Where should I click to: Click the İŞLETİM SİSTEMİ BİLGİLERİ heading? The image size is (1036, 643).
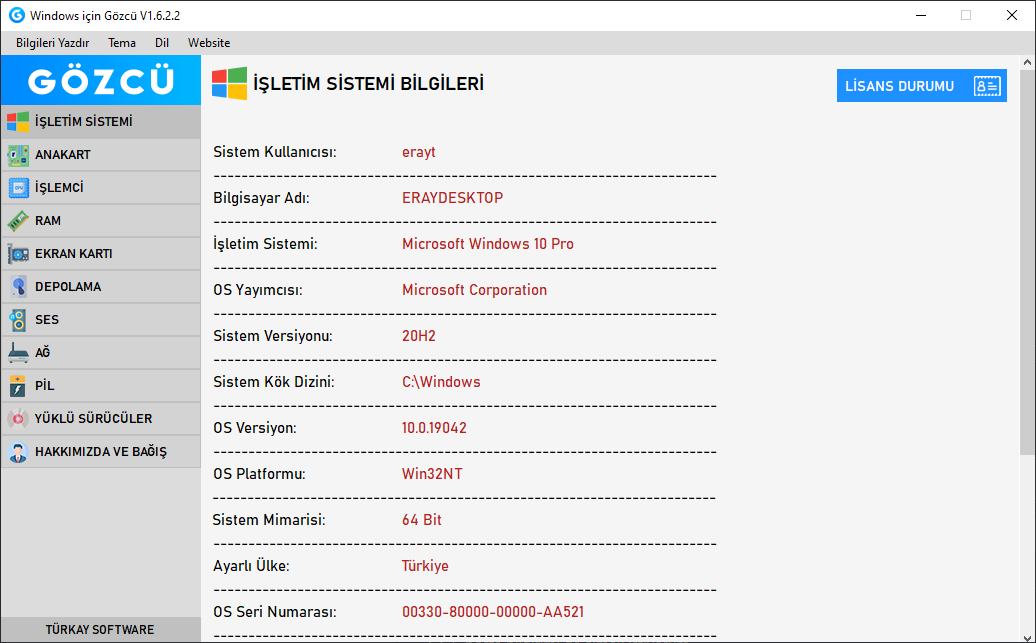[x=369, y=84]
